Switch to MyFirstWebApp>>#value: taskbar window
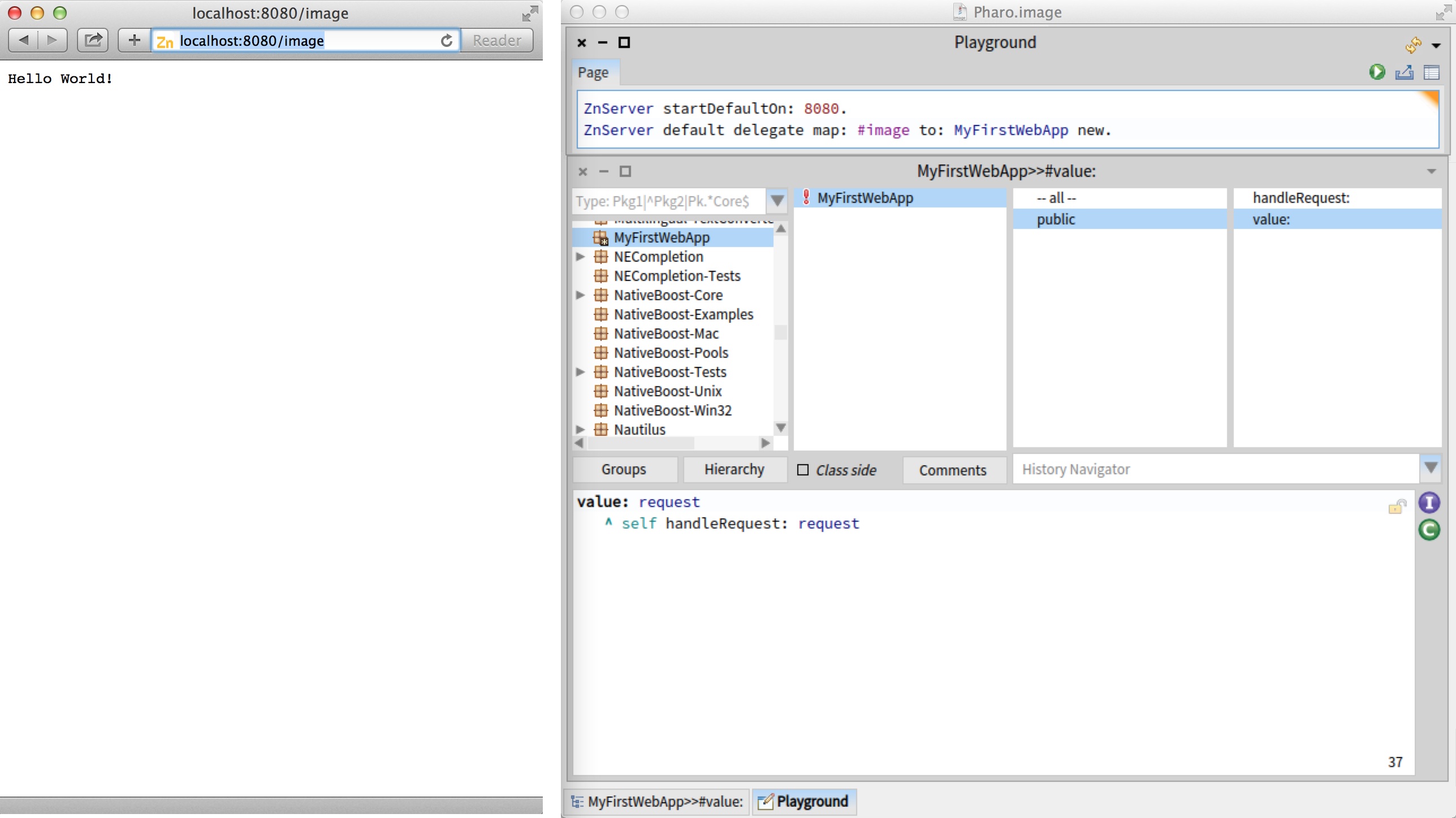This screenshot has width=1456, height=818. [658, 802]
